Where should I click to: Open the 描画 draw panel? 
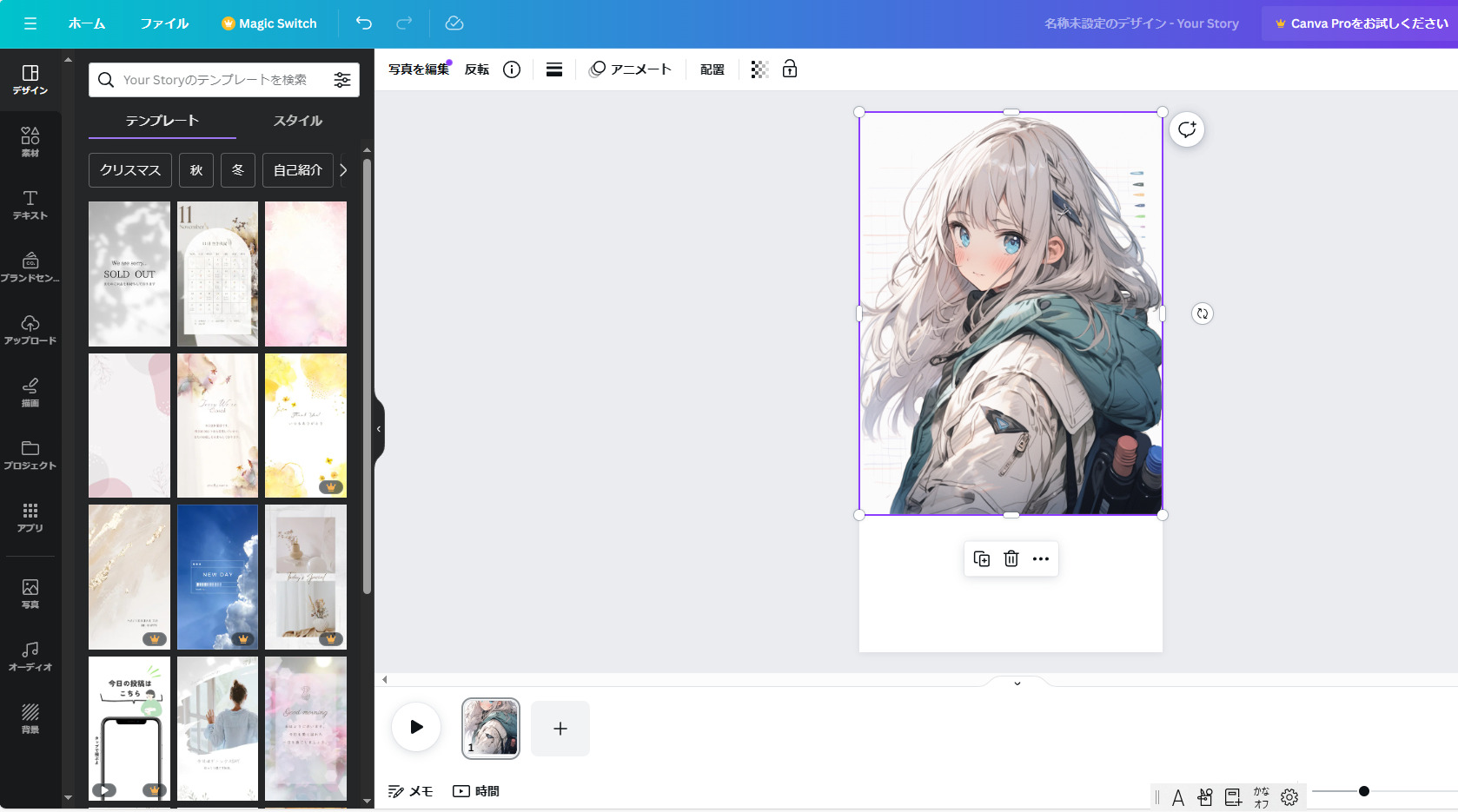pos(30,392)
